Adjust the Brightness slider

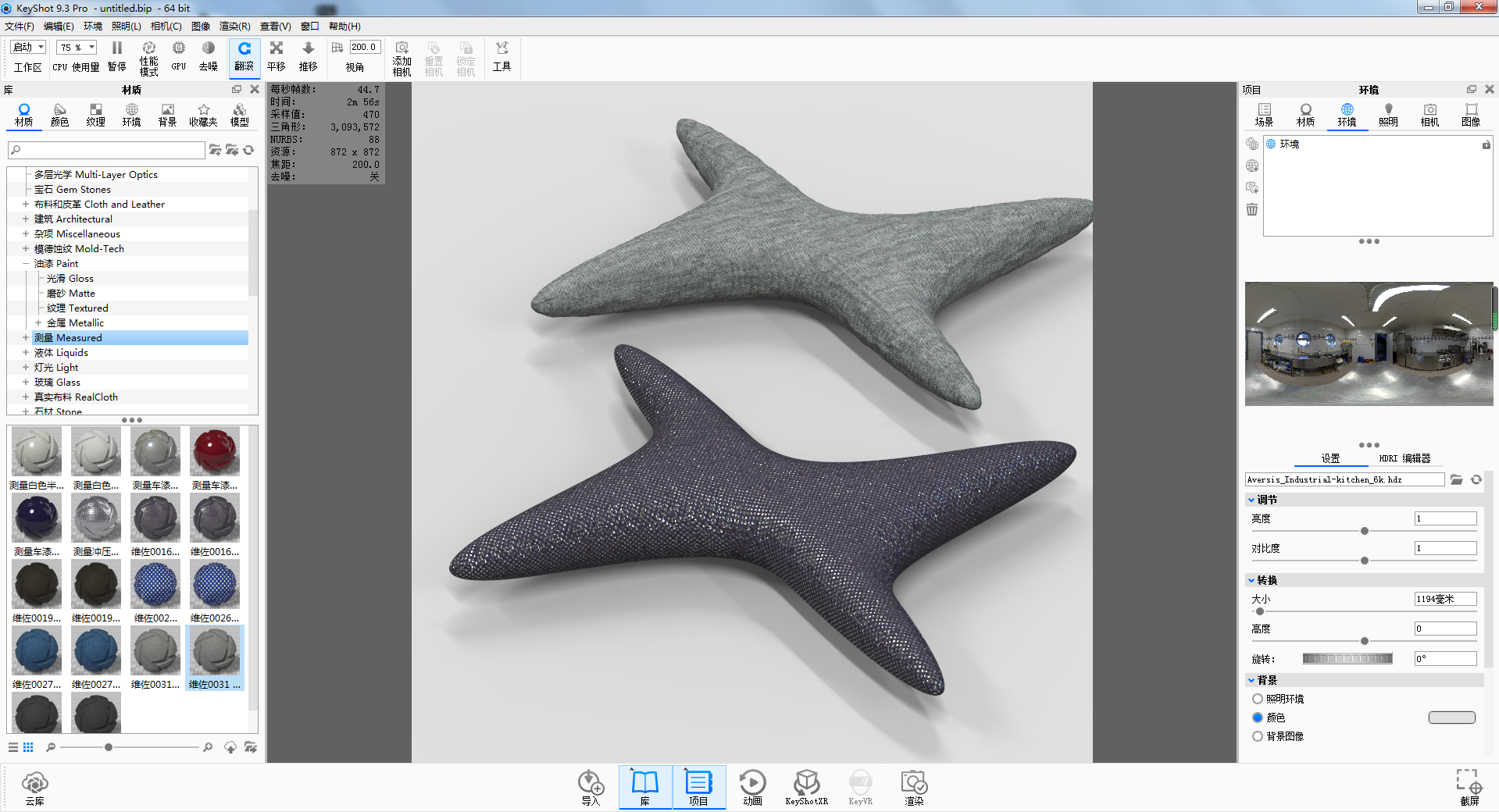point(1365,532)
